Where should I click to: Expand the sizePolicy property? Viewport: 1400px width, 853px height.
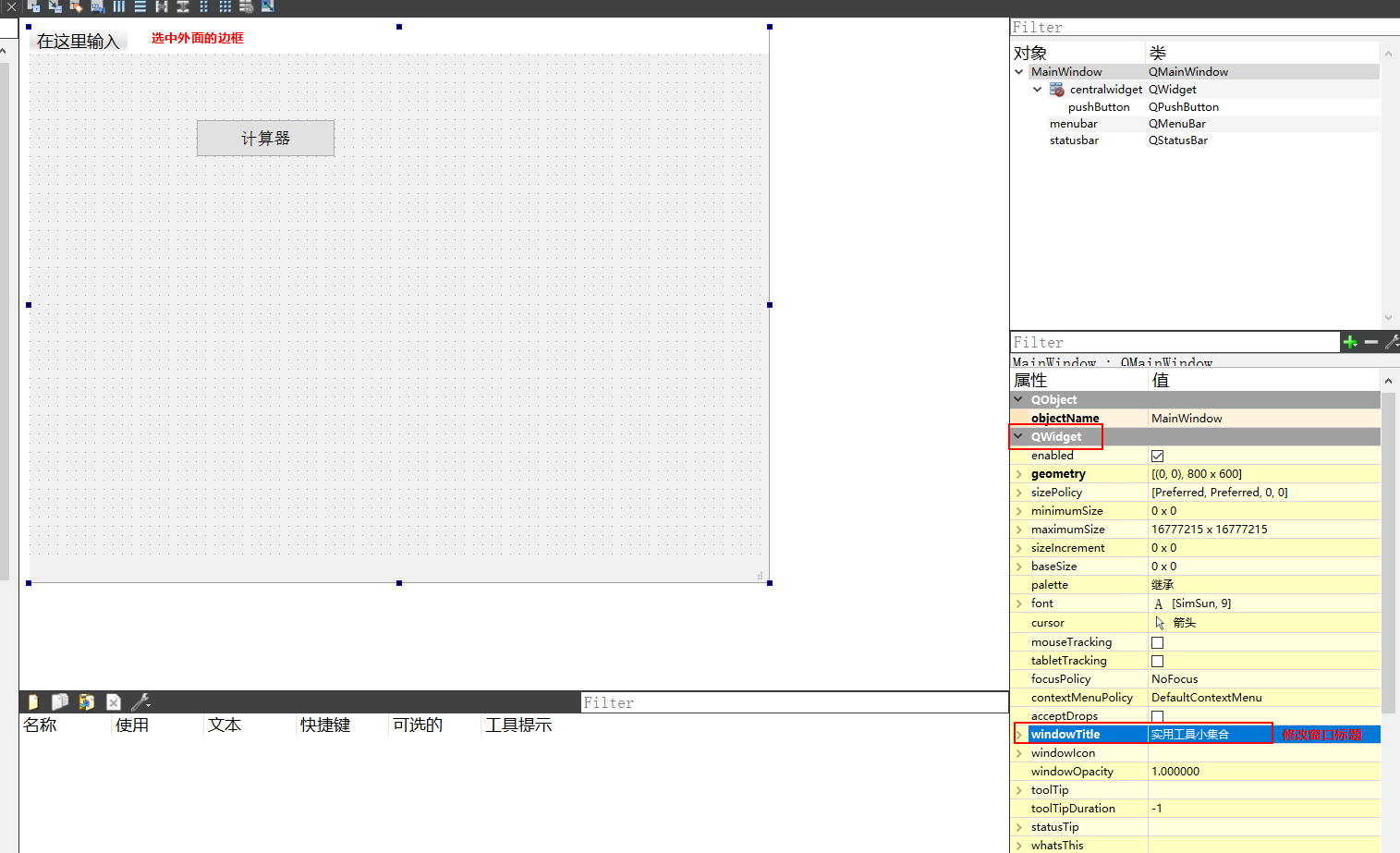[1019, 493]
